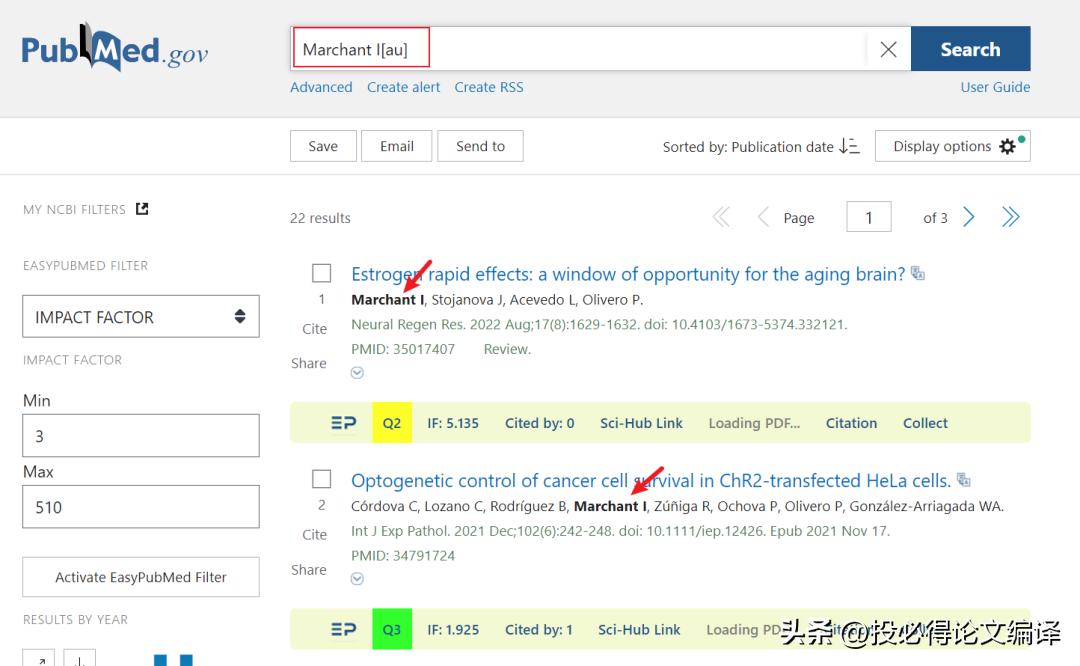The width and height of the screenshot is (1080, 666).
Task: Open Send to menu
Action: pos(480,146)
